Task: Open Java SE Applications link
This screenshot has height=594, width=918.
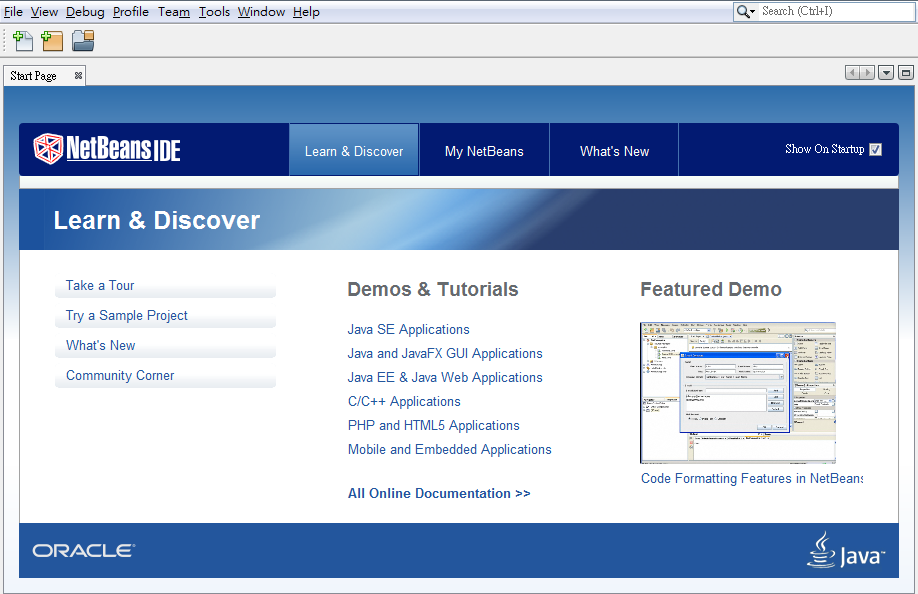Action: [409, 329]
